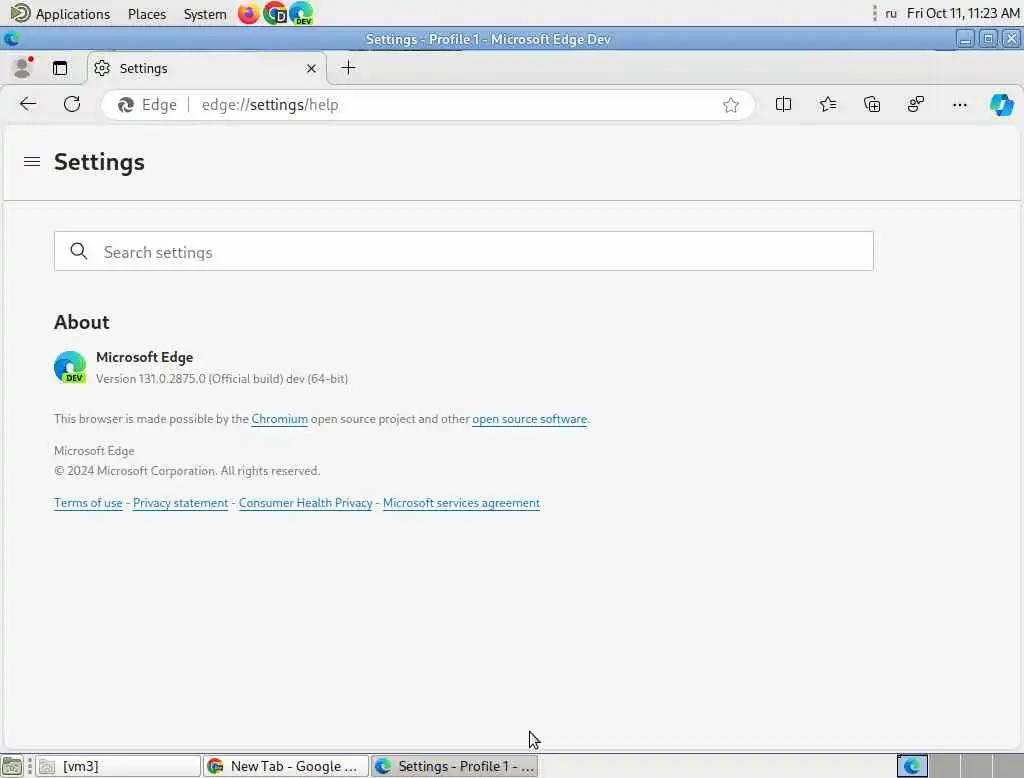1024x778 pixels.
Task: Open a new tab with the plus button
Action: pyautogui.click(x=349, y=68)
